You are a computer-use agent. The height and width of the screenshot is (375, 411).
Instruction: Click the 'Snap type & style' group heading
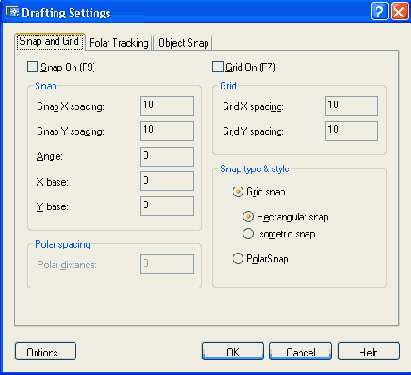[255, 169]
